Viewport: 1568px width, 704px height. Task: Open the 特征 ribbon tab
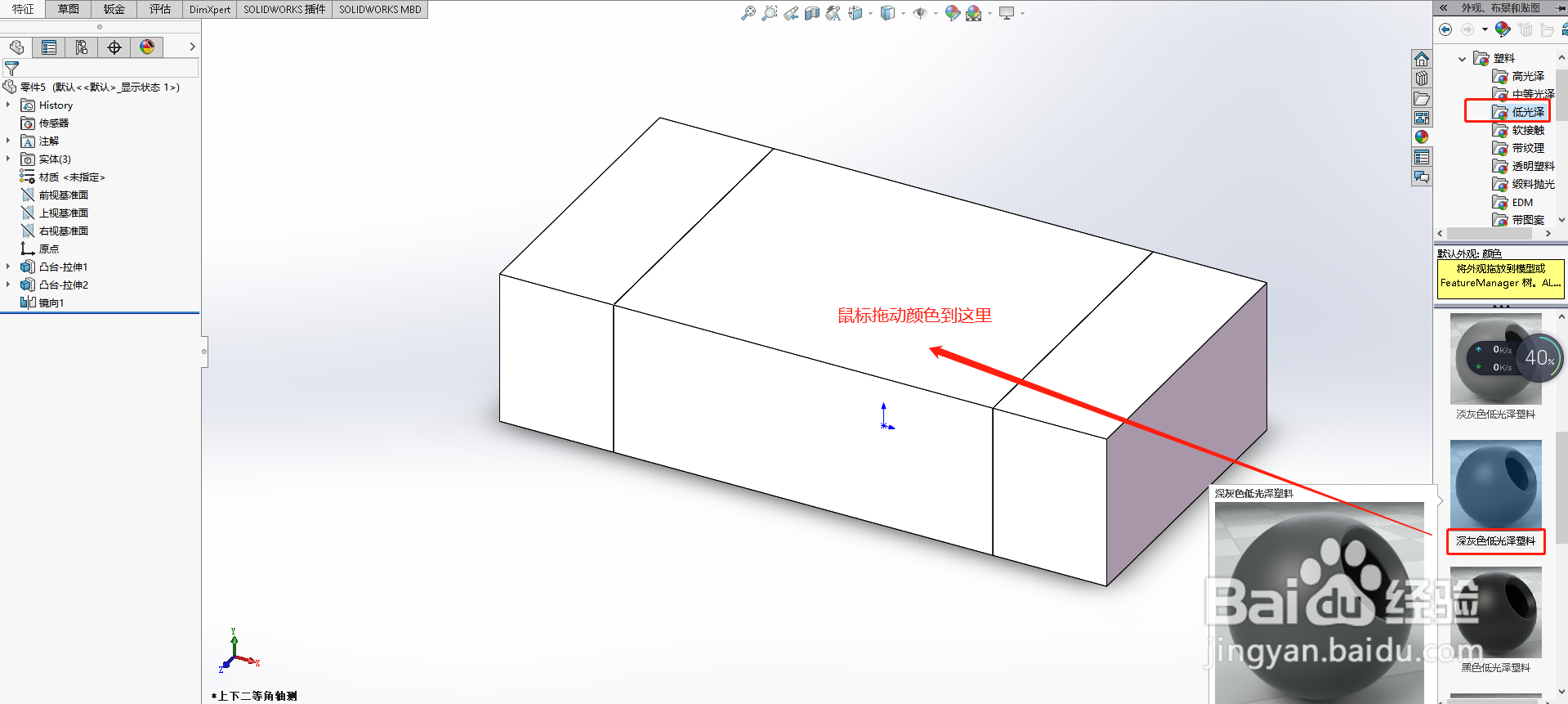23,9
